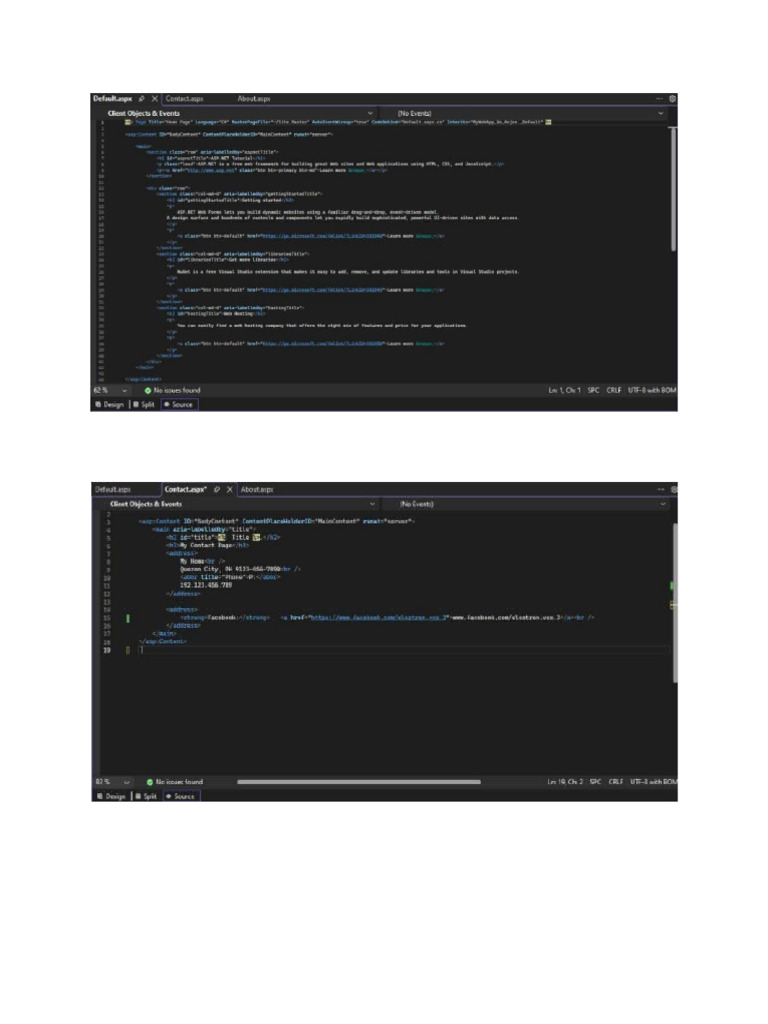Click the CRLF line ending in the bottom editor

616,782
